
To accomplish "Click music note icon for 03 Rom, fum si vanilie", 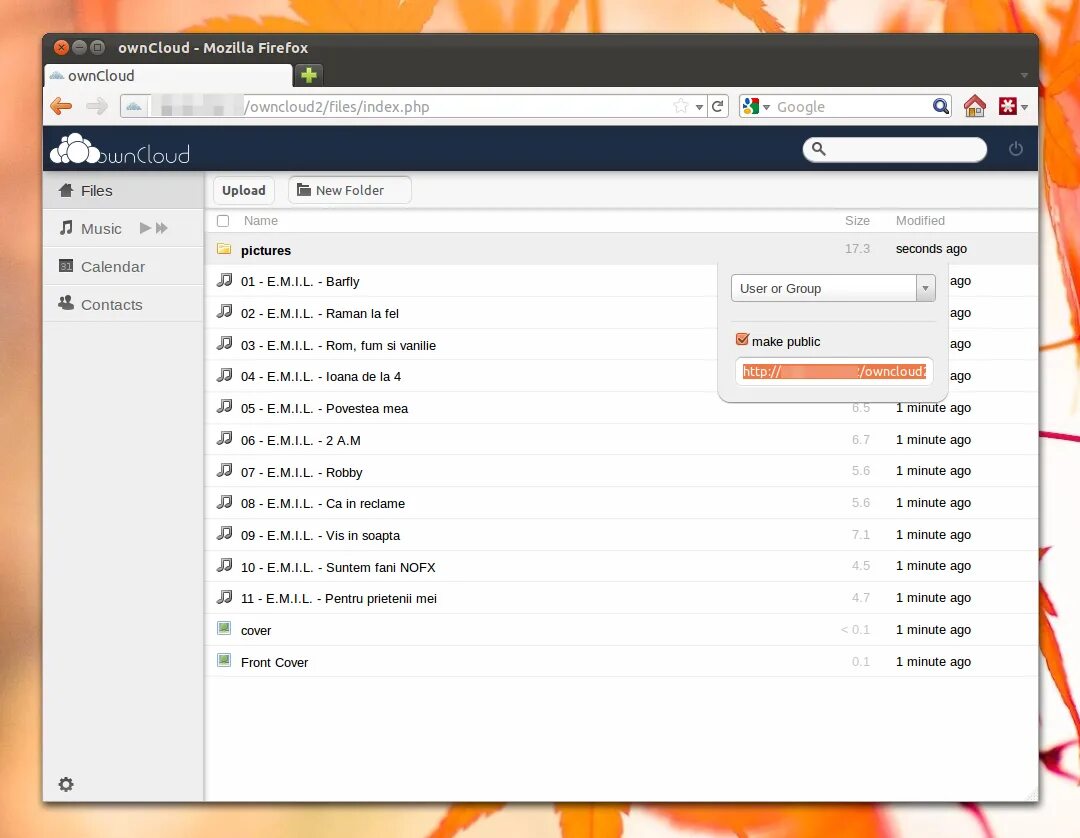I will tap(225, 343).
